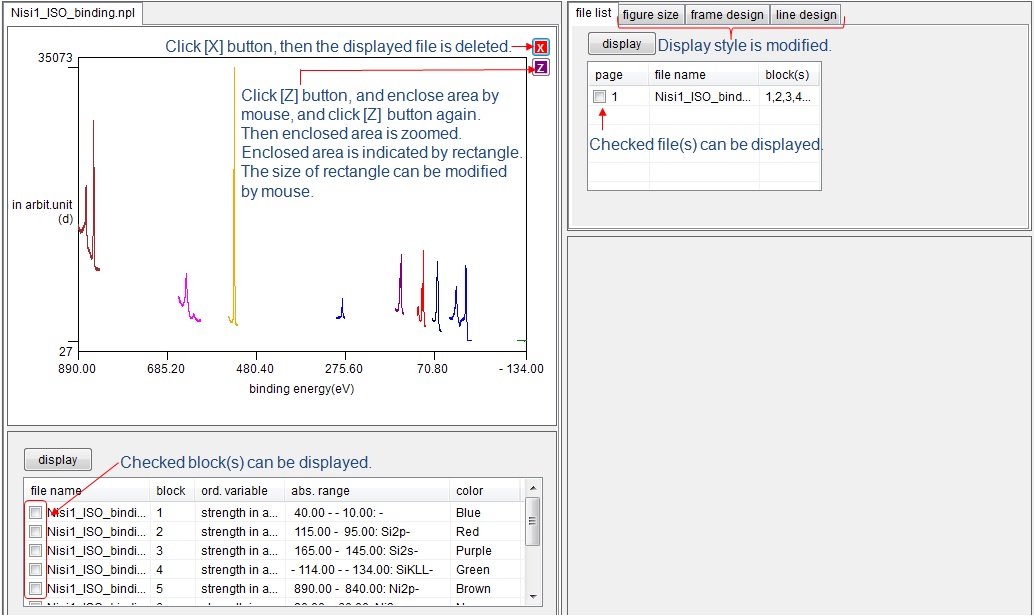Check the box for block 1 Blue row
The image size is (1035, 616).
coord(36,513)
